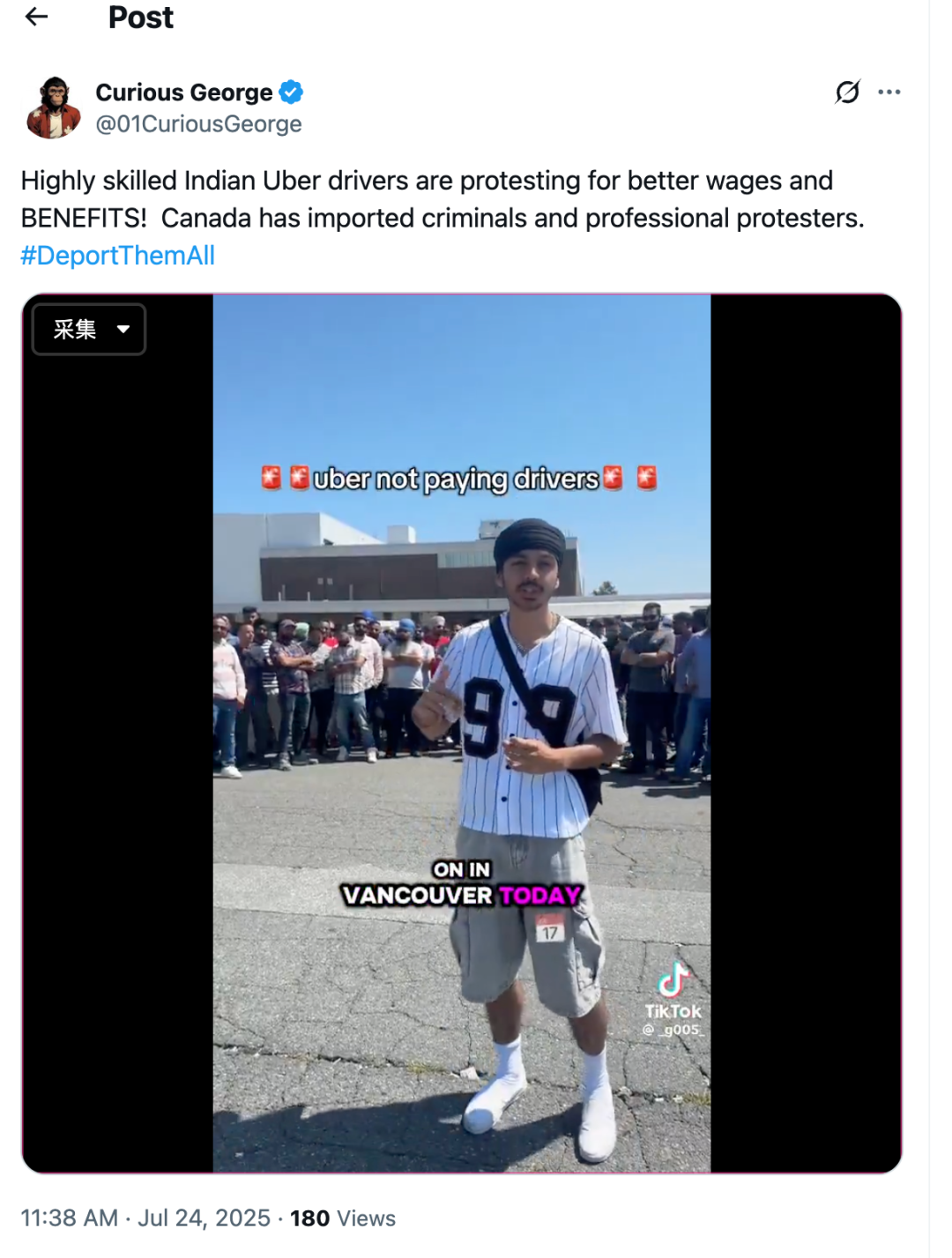Open the #DeportThemAll hashtag
Viewport: 952px width, 1258px height.
click(x=118, y=256)
